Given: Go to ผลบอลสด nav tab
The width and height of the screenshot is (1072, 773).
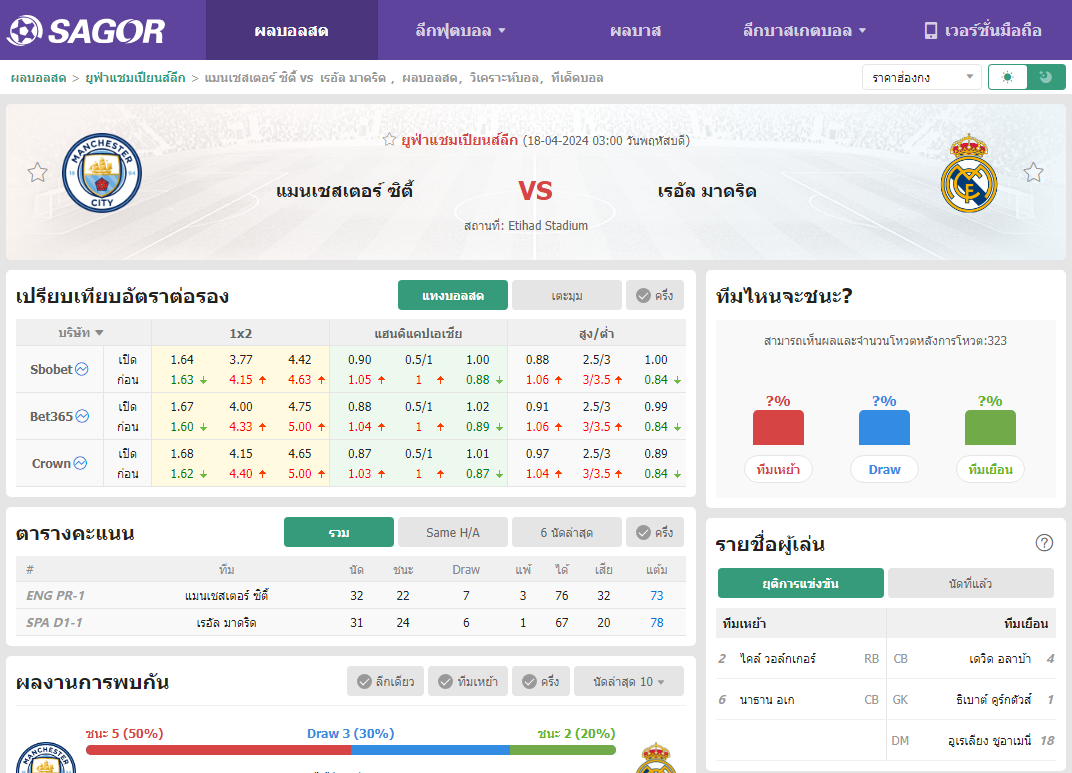Looking at the screenshot, I should coord(292,31).
